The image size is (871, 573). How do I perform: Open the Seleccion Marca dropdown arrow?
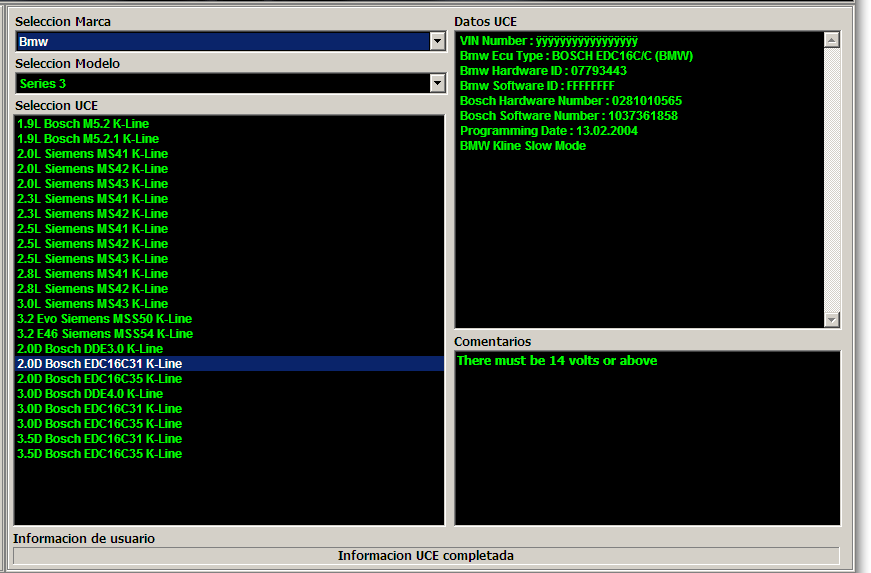click(x=437, y=42)
